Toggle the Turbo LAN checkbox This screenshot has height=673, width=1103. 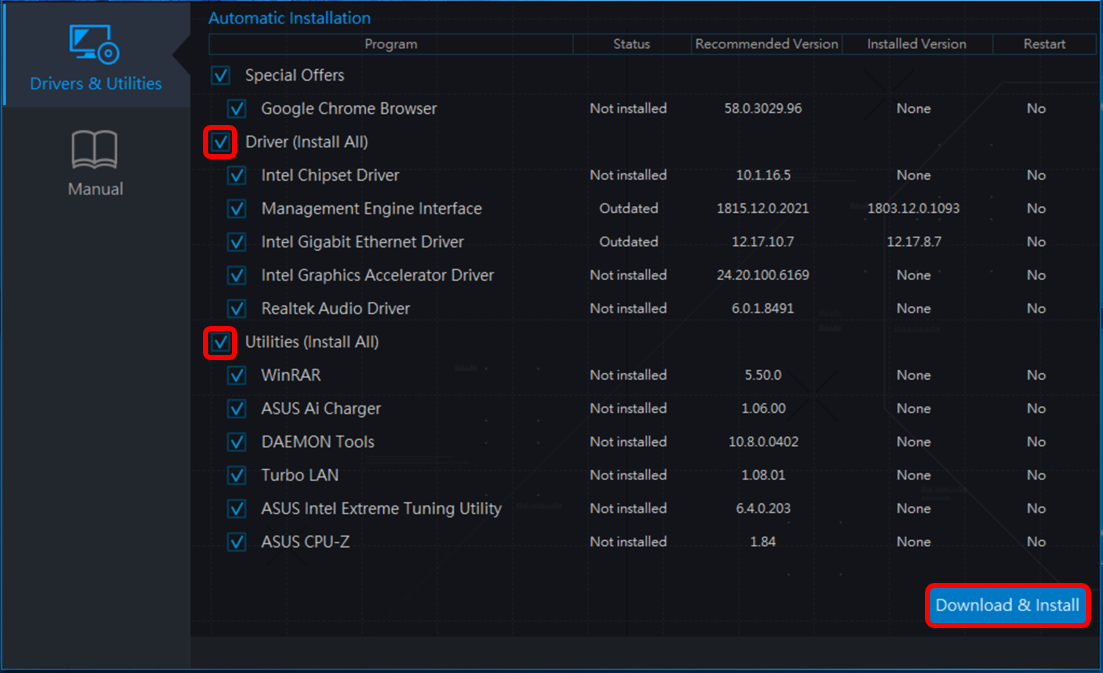pos(237,475)
